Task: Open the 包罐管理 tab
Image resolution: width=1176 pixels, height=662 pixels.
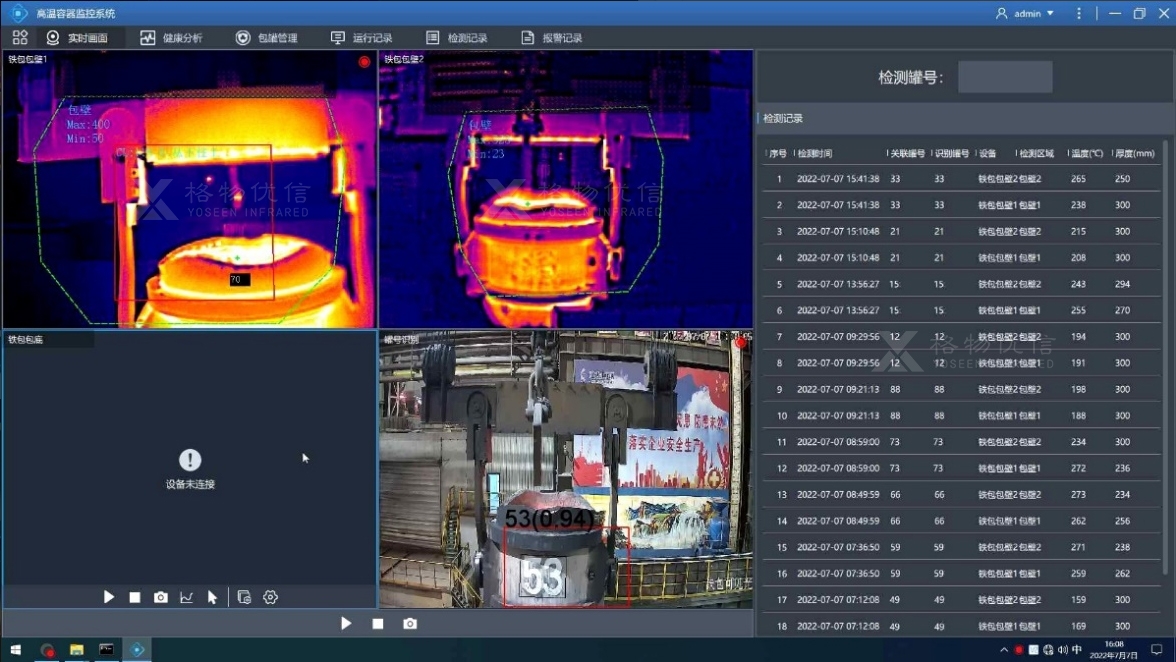Action: [267, 38]
